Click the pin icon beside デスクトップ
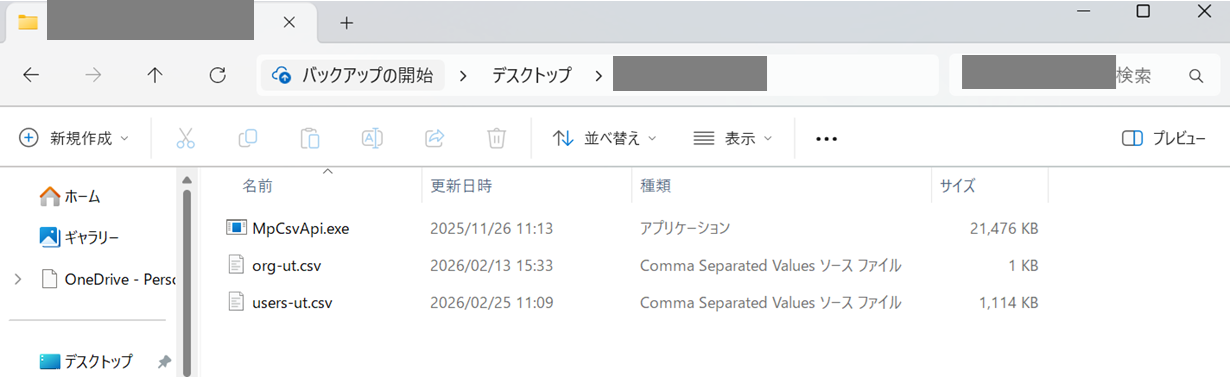The width and height of the screenshot is (1230, 377). [x=165, y=362]
